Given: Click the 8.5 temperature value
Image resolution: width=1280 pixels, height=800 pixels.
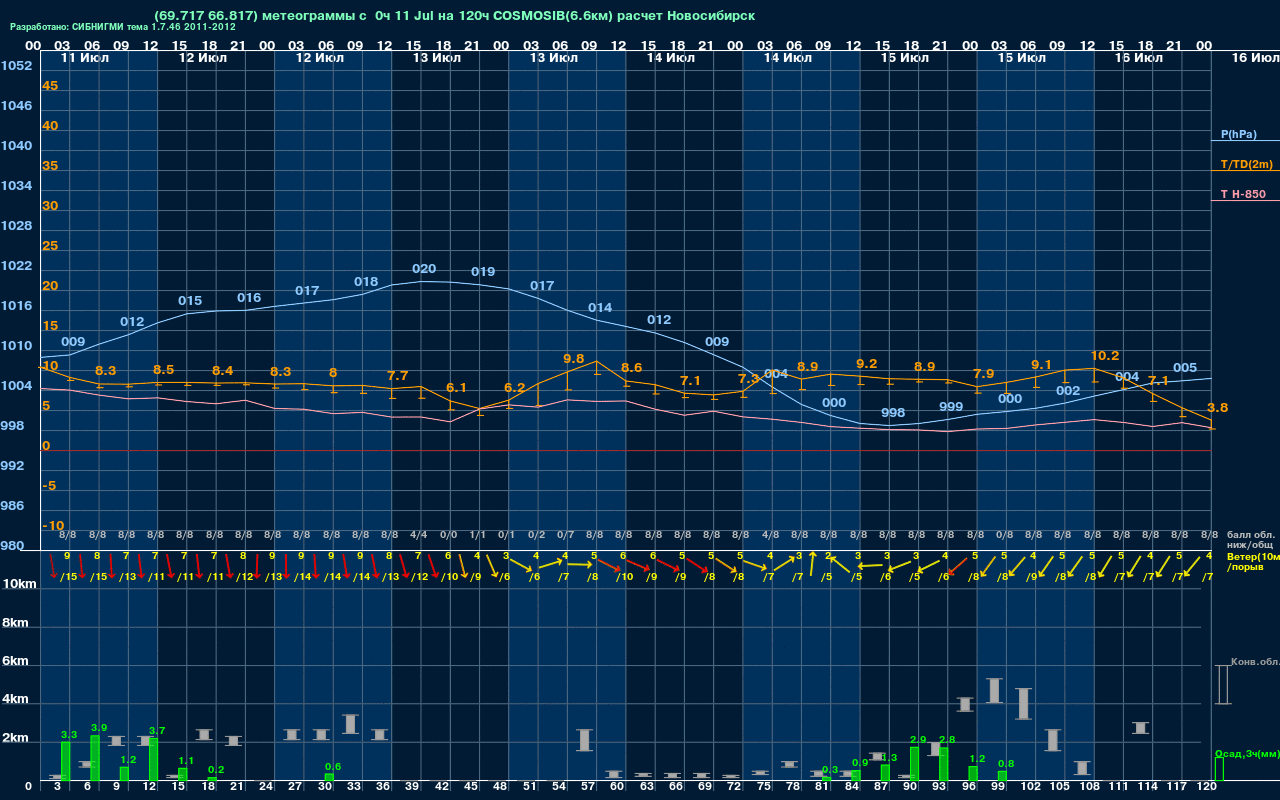Looking at the screenshot, I should point(164,370).
